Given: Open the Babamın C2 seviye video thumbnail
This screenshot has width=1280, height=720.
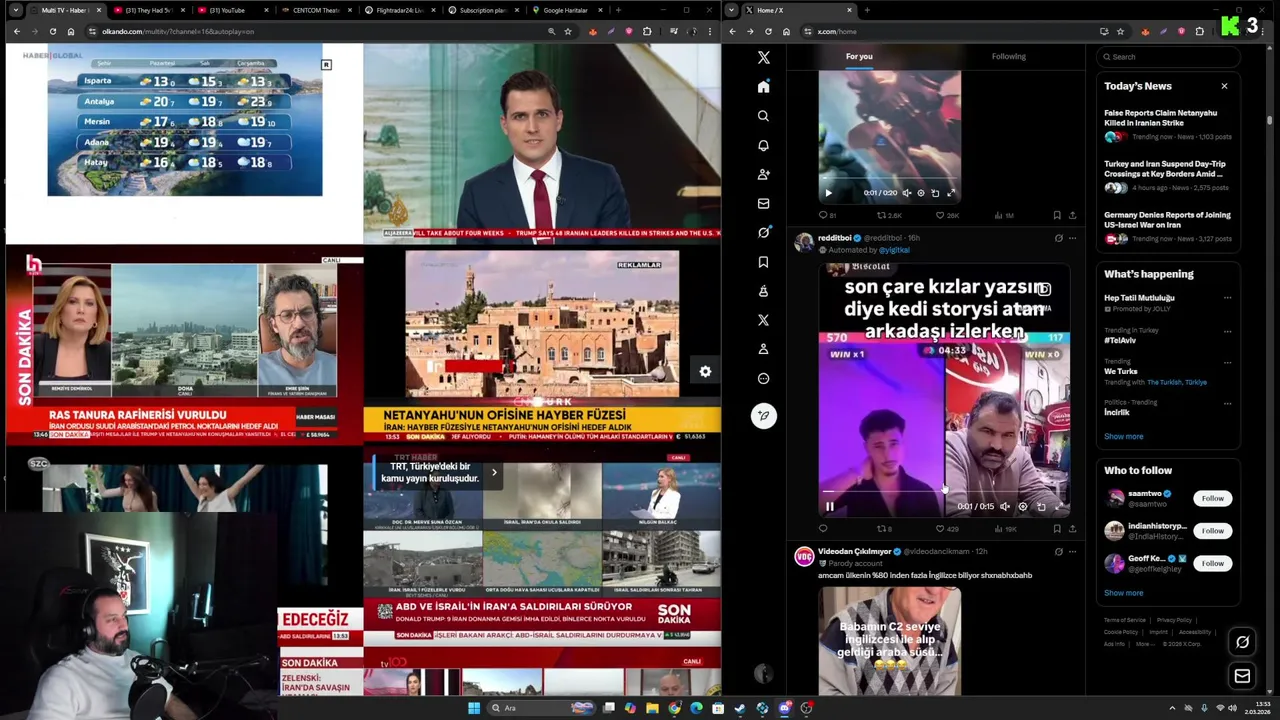Looking at the screenshot, I should coord(890,641).
